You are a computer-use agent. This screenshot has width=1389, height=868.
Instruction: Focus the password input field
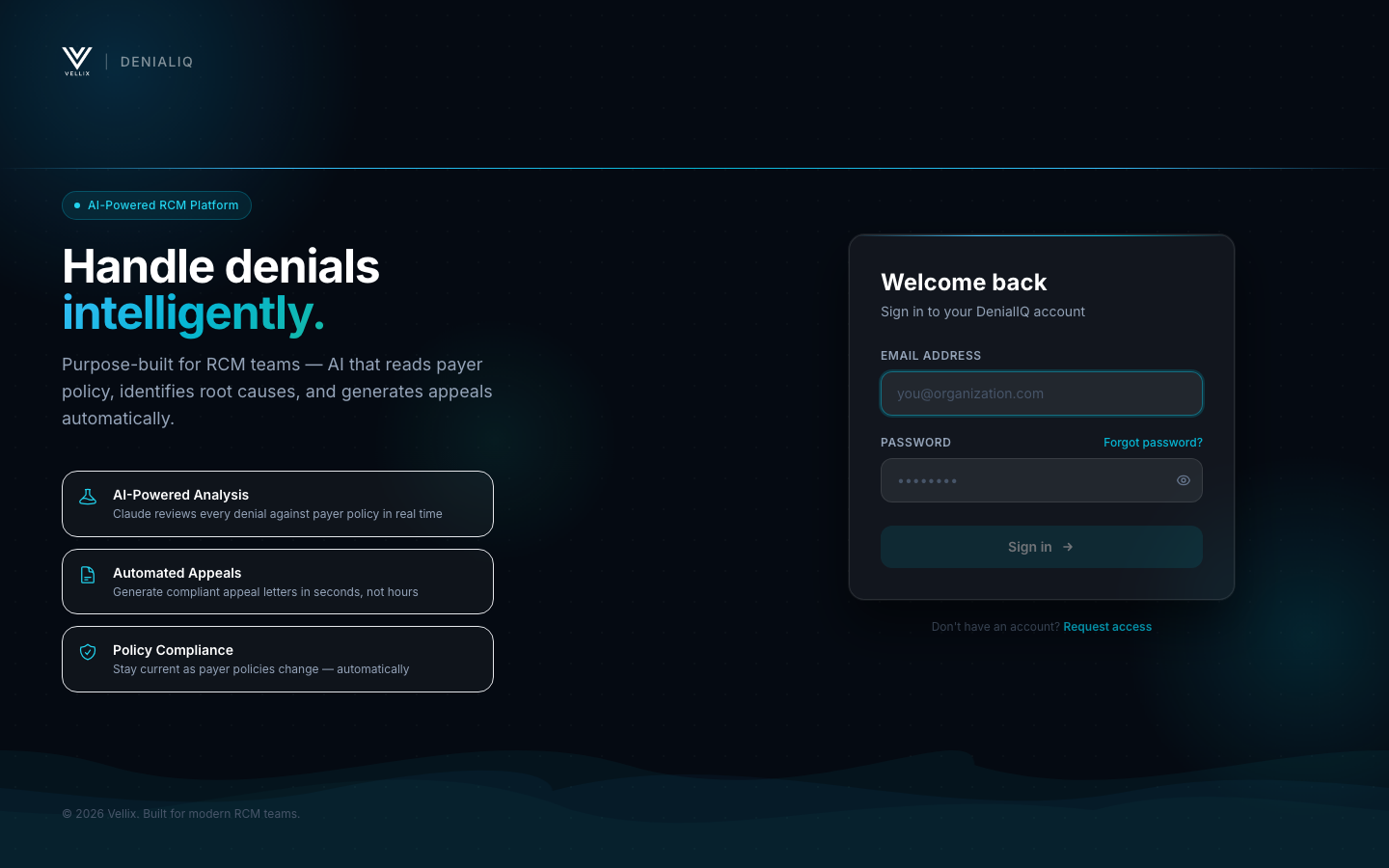1042,480
